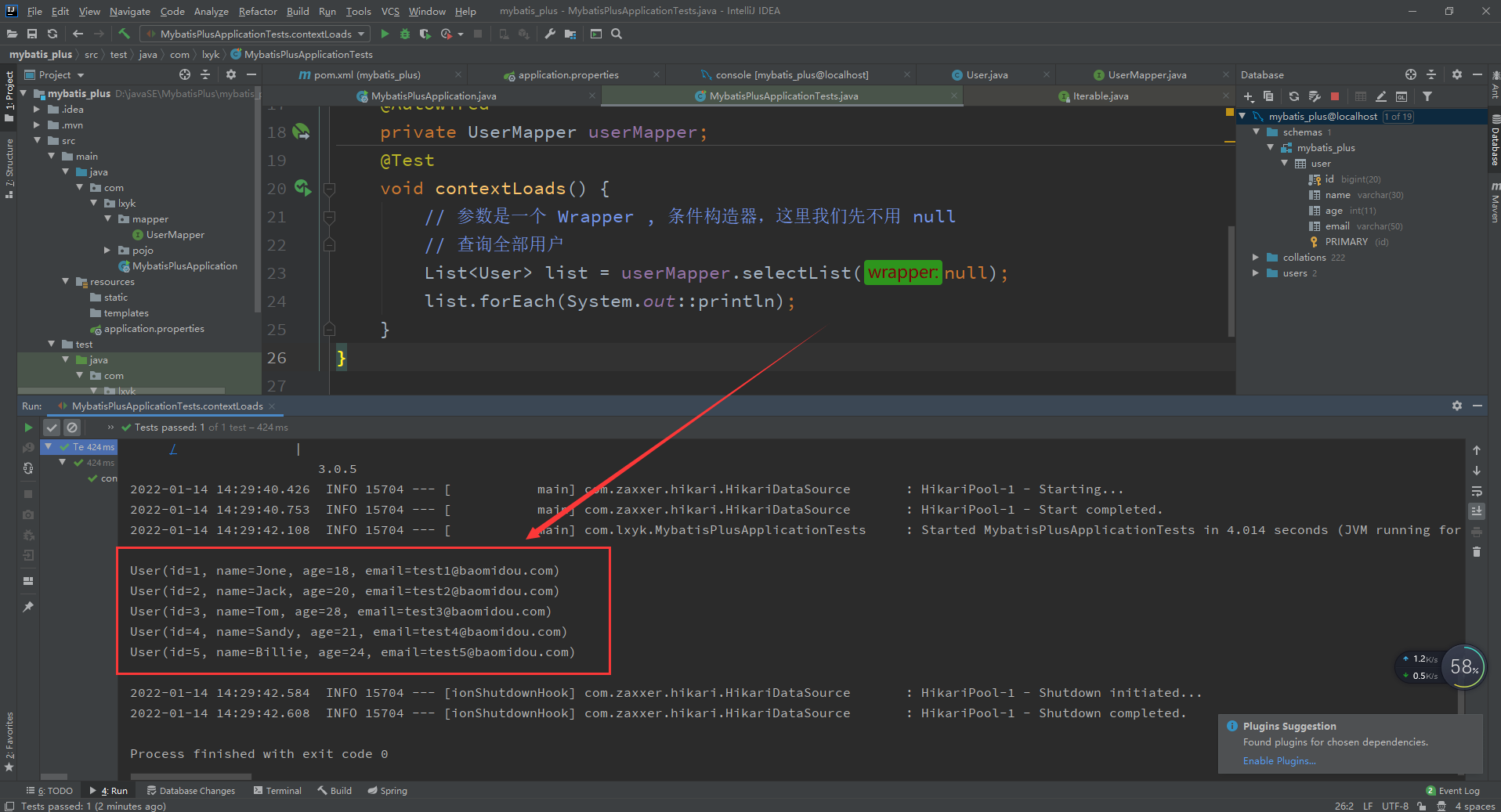This screenshot has height=812, width=1501.
Task: Click Enable Plugins in the suggestion popup
Action: pyautogui.click(x=1279, y=760)
